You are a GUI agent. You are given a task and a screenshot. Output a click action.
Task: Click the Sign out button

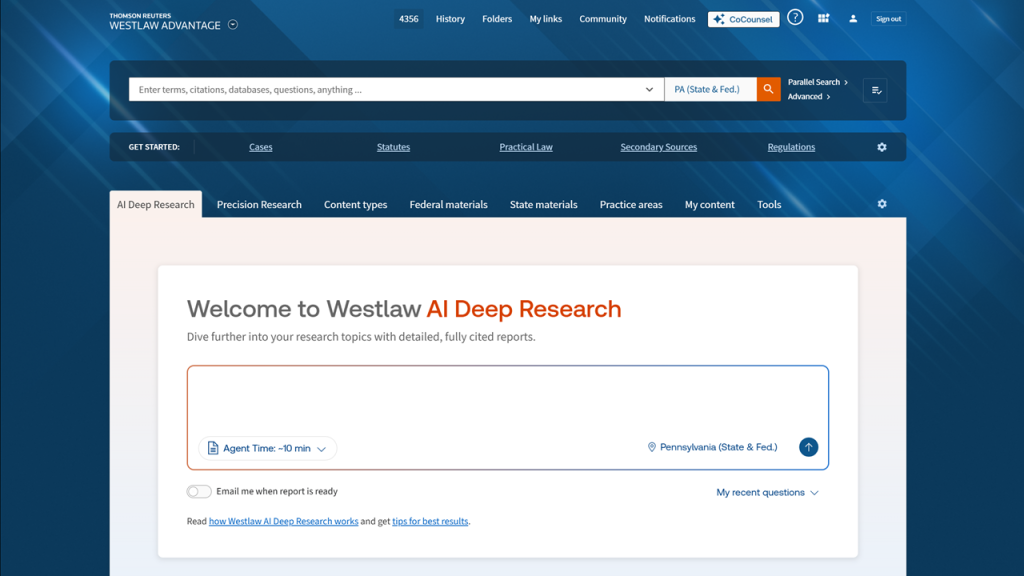click(x=888, y=19)
